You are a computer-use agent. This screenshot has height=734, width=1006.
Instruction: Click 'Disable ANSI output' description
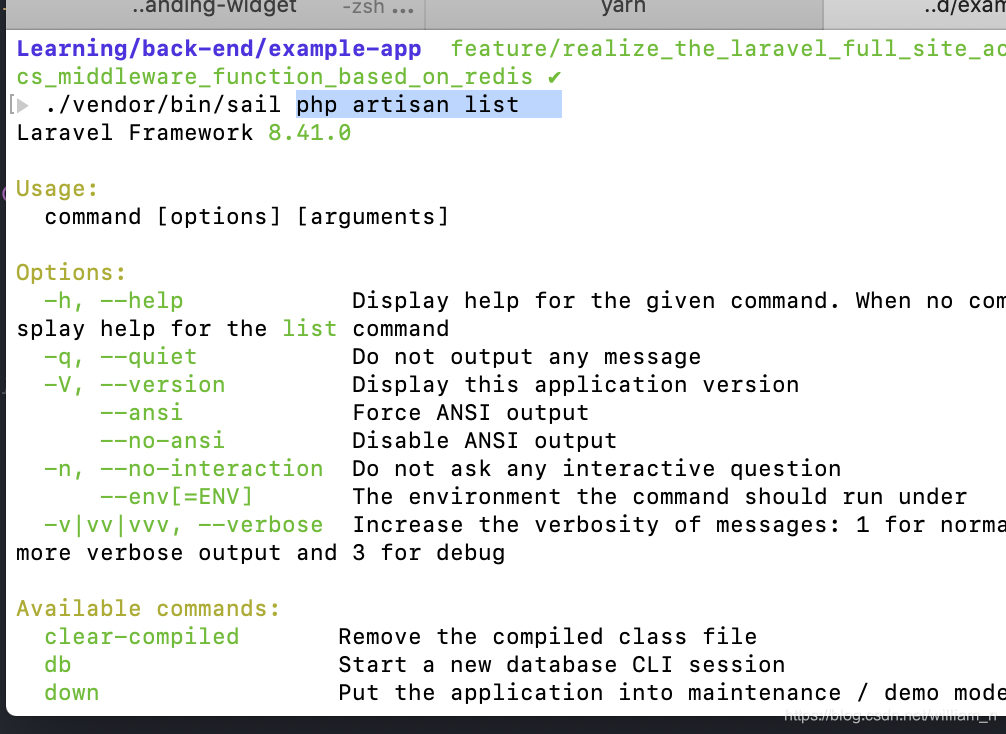(484, 441)
